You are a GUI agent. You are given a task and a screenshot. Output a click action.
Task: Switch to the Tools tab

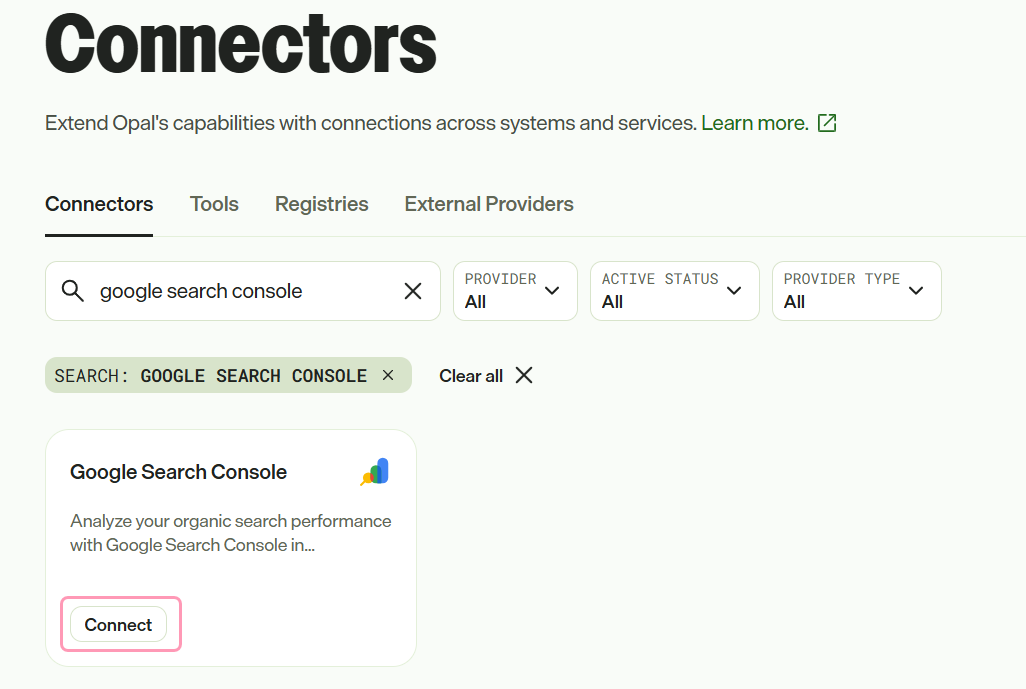click(x=214, y=204)
